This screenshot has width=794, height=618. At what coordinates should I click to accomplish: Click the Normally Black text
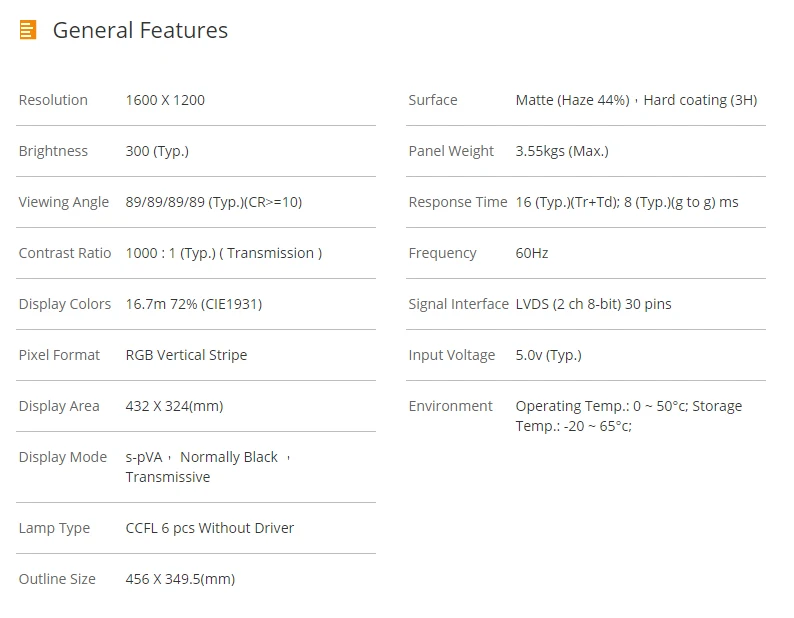click(x=229, y=457)
